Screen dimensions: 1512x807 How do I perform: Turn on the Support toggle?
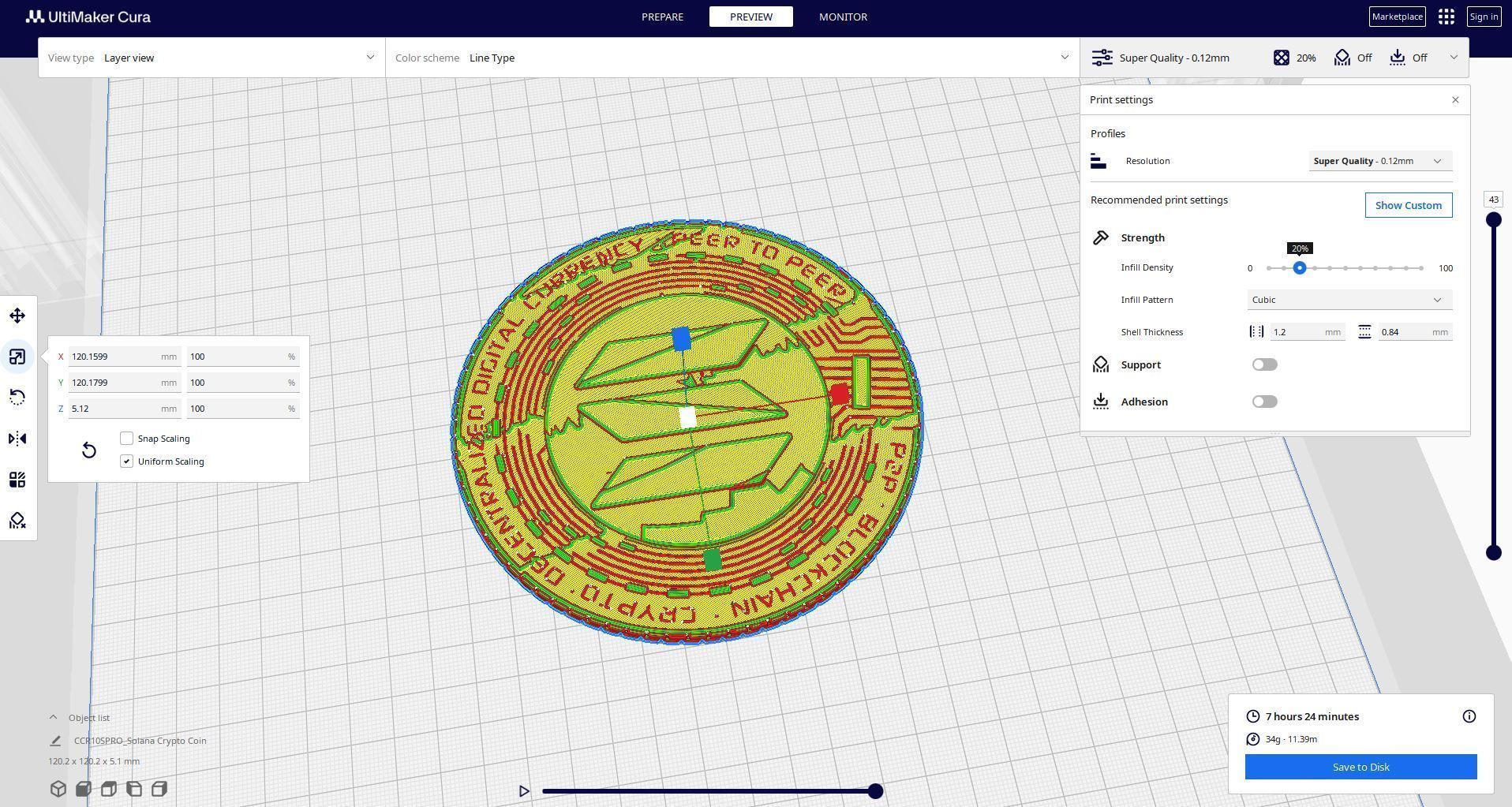coord(1265,364)
